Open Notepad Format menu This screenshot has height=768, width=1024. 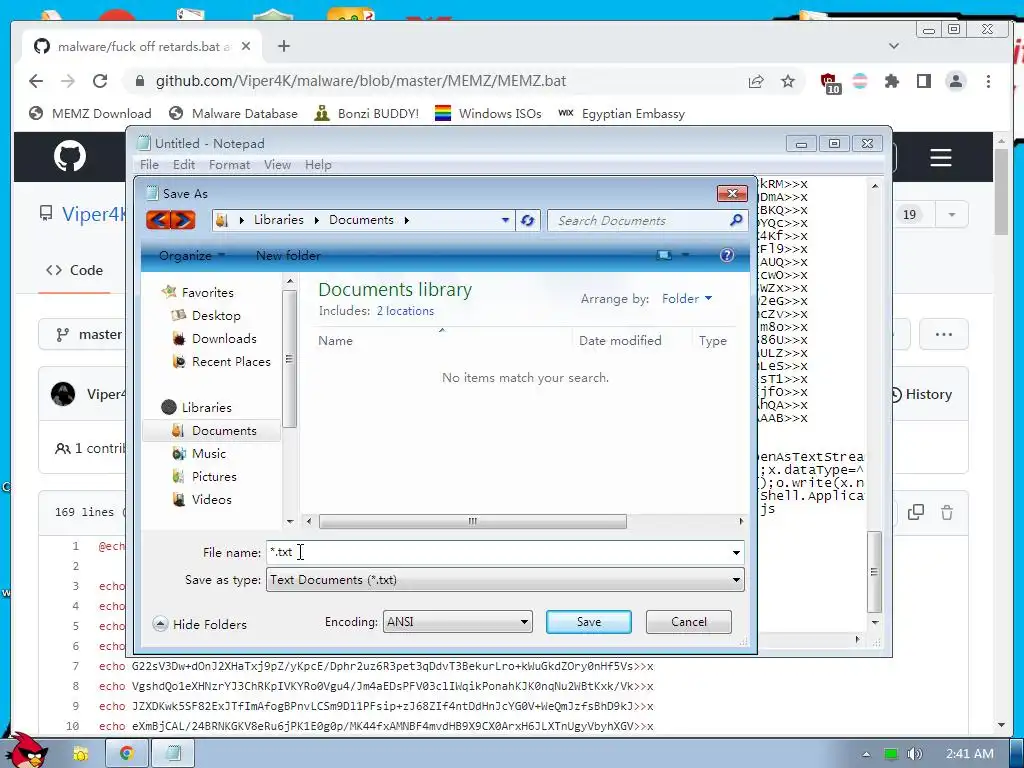(229, 165)
